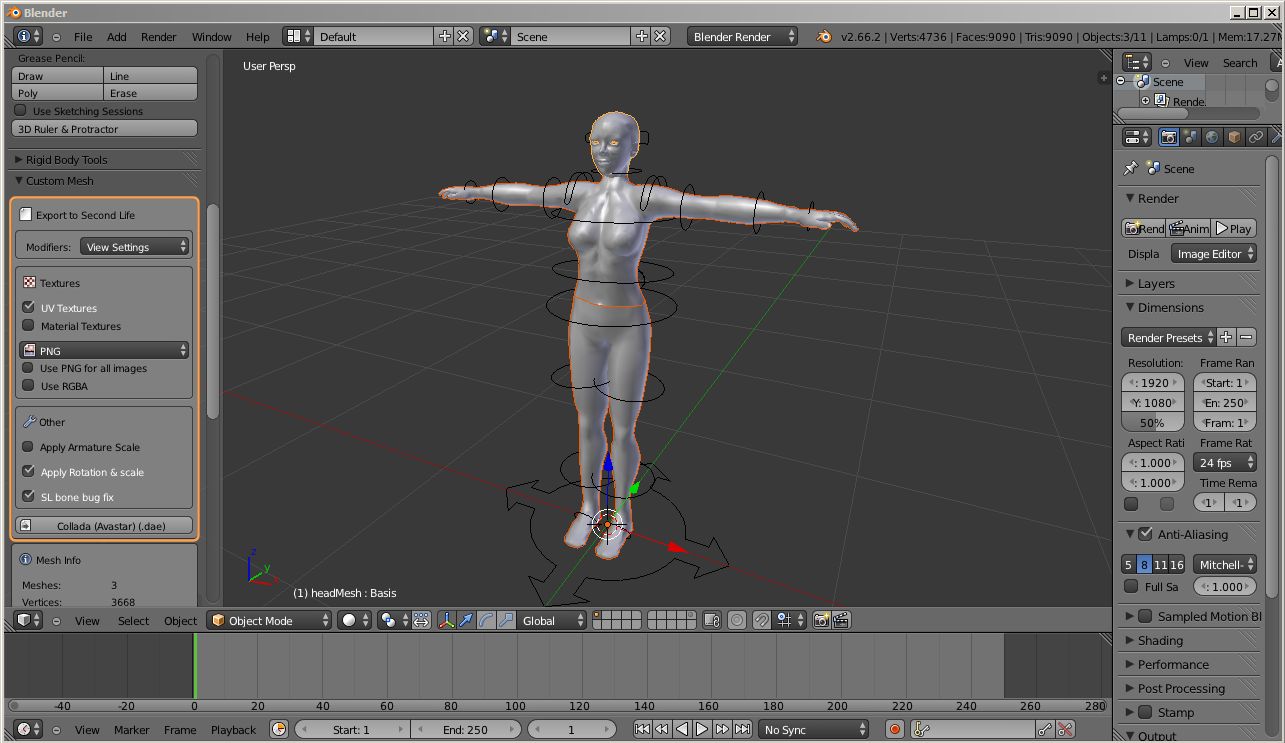Open the Blender Render engine dropdown
Image resolution: width=1285 pixels, height=743 pixels.
tap(743, 36)
